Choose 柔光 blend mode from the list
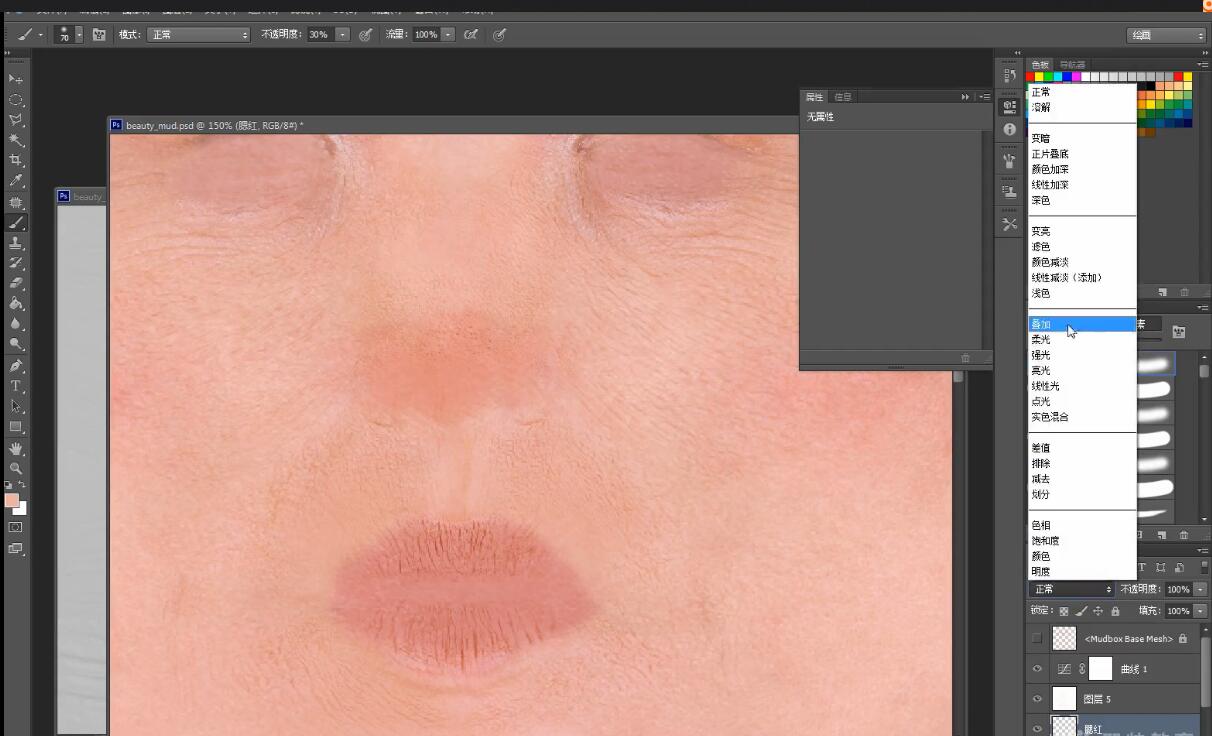 coord(1042,340)
